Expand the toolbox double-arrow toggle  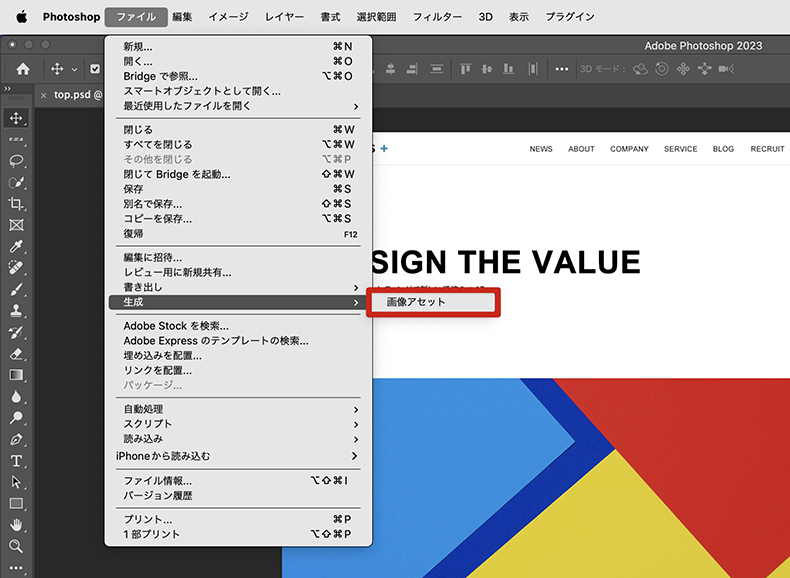8,89
